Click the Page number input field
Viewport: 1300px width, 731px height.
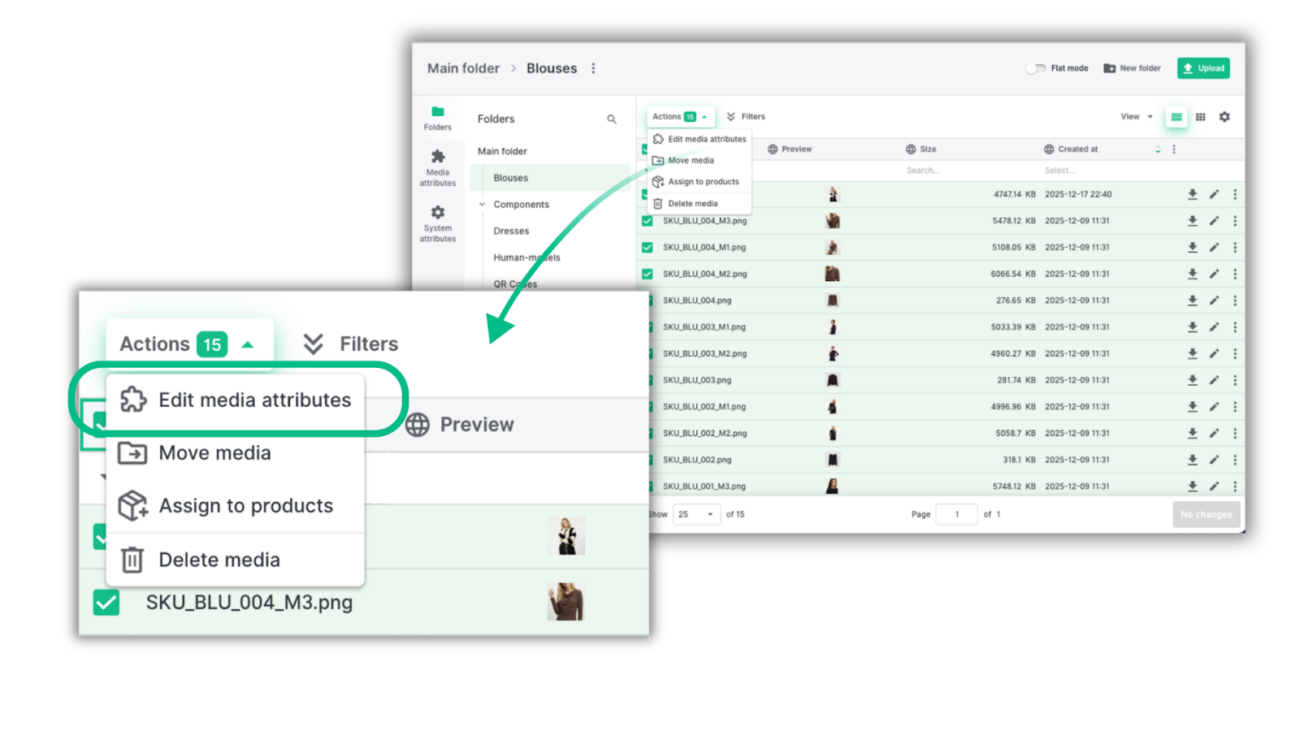point(956,514)
